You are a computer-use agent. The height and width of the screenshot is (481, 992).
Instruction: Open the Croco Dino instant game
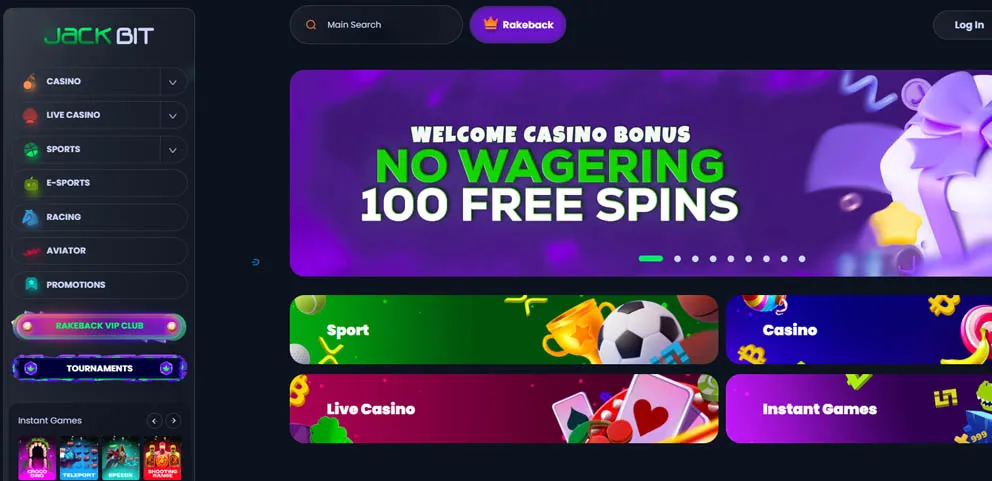tap(37, 458)
